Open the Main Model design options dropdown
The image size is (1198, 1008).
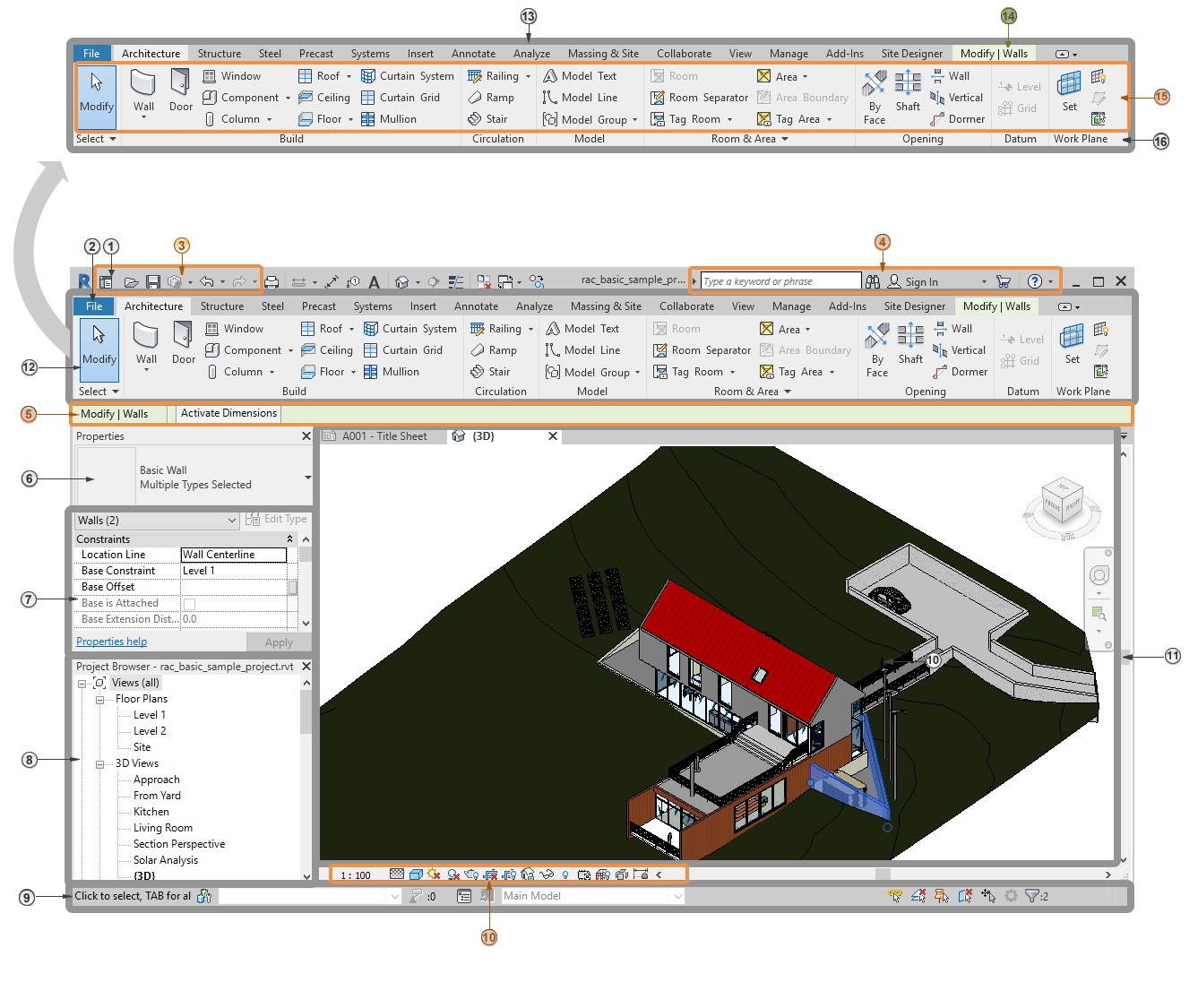tap(677, 896)
